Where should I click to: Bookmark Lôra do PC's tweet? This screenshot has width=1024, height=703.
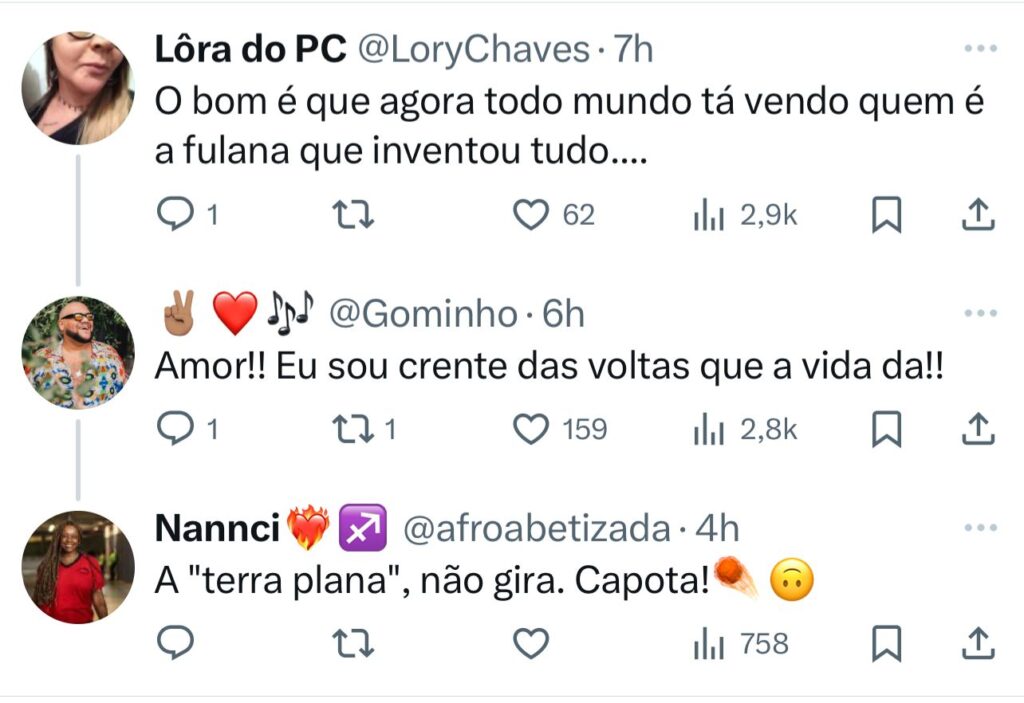(x=886, y=215)
